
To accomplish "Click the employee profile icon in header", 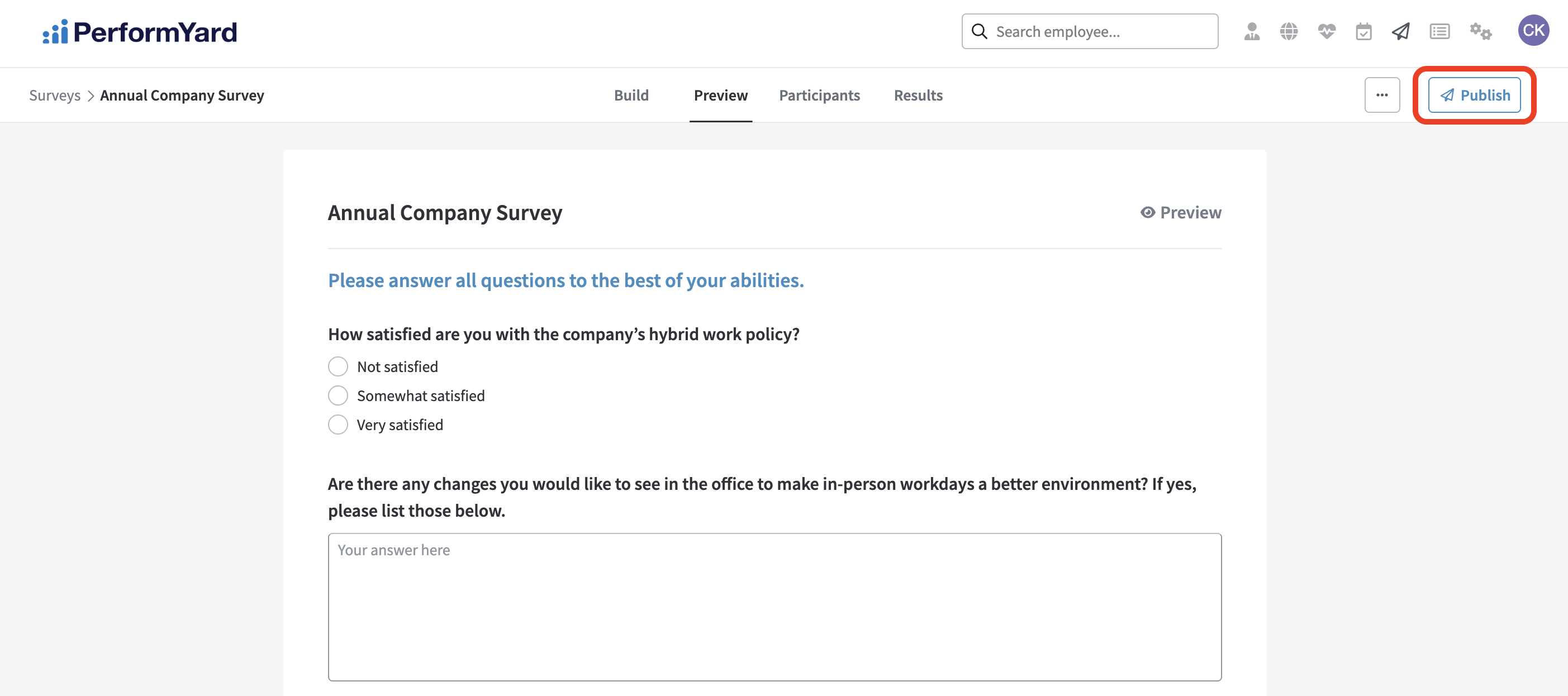I will coord(1252,32).
